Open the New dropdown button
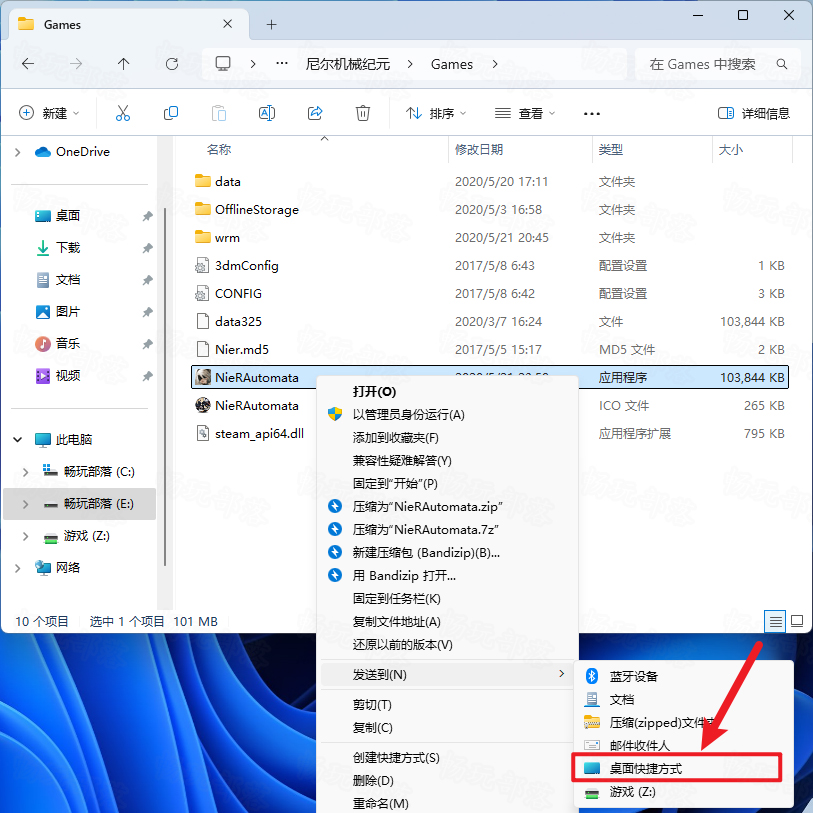The height and width of the screenshot is (813, 813). 49,113
